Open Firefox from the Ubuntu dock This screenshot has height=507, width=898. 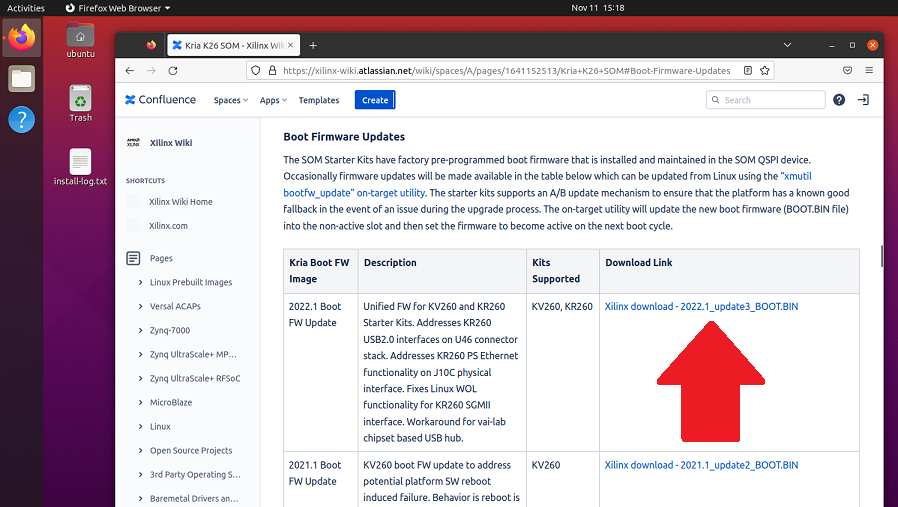point(22,38)
